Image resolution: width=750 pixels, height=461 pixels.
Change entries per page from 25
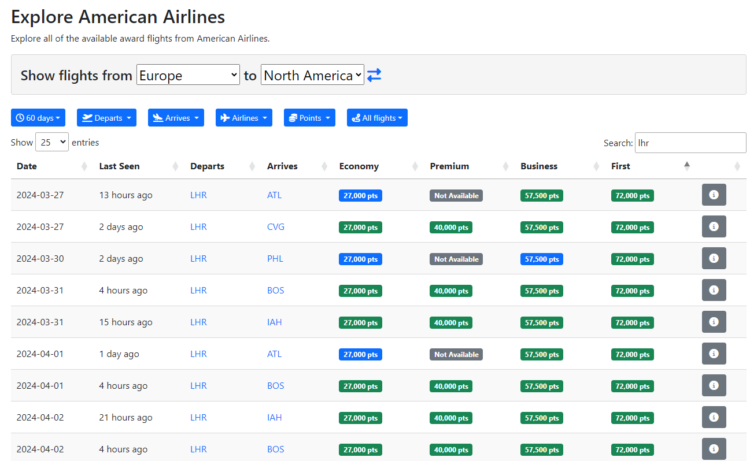point(52,143)
